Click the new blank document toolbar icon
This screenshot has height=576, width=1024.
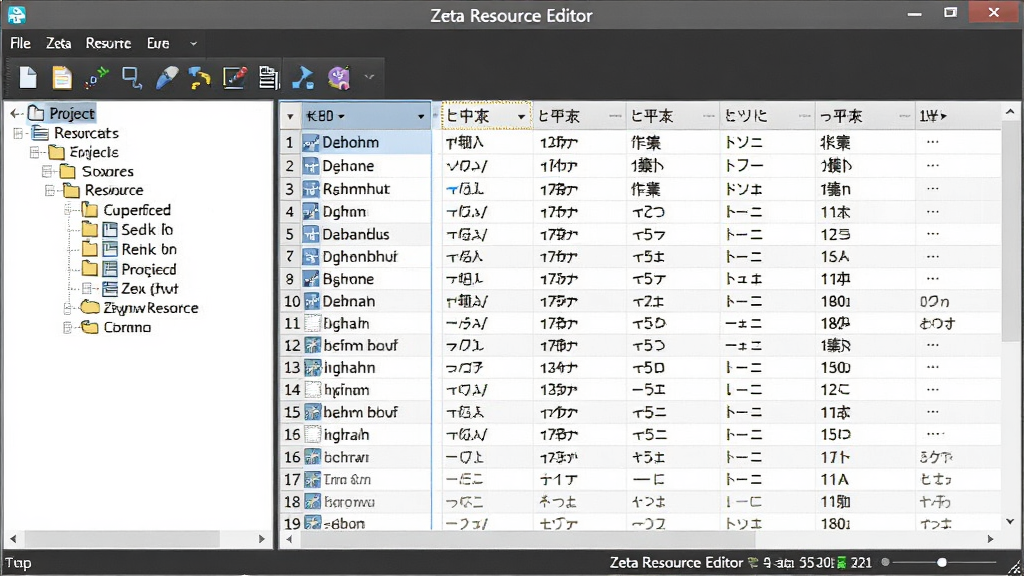tap(28, 78)
